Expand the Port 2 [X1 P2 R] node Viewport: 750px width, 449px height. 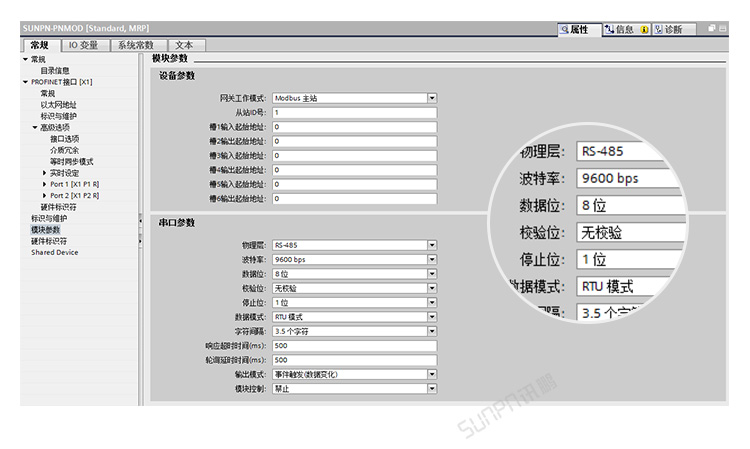tap(44, 196)
